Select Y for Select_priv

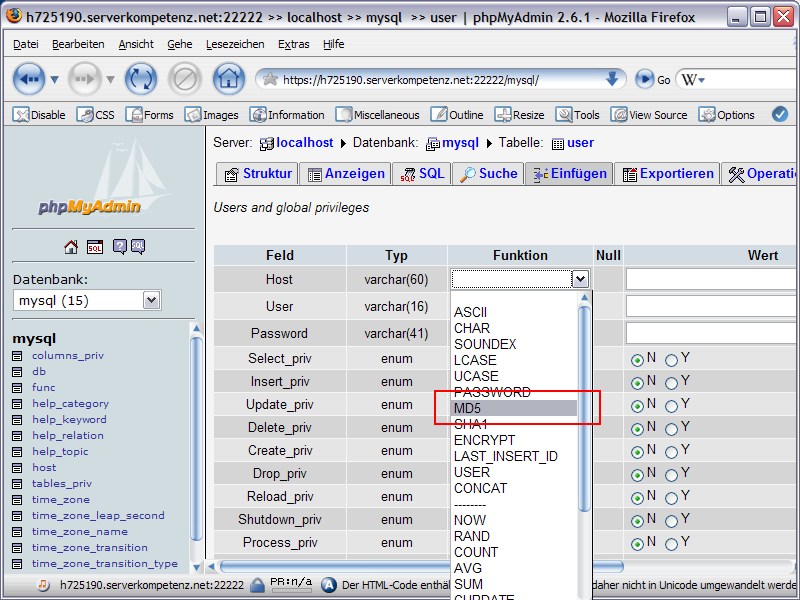(x=671, y=360)
